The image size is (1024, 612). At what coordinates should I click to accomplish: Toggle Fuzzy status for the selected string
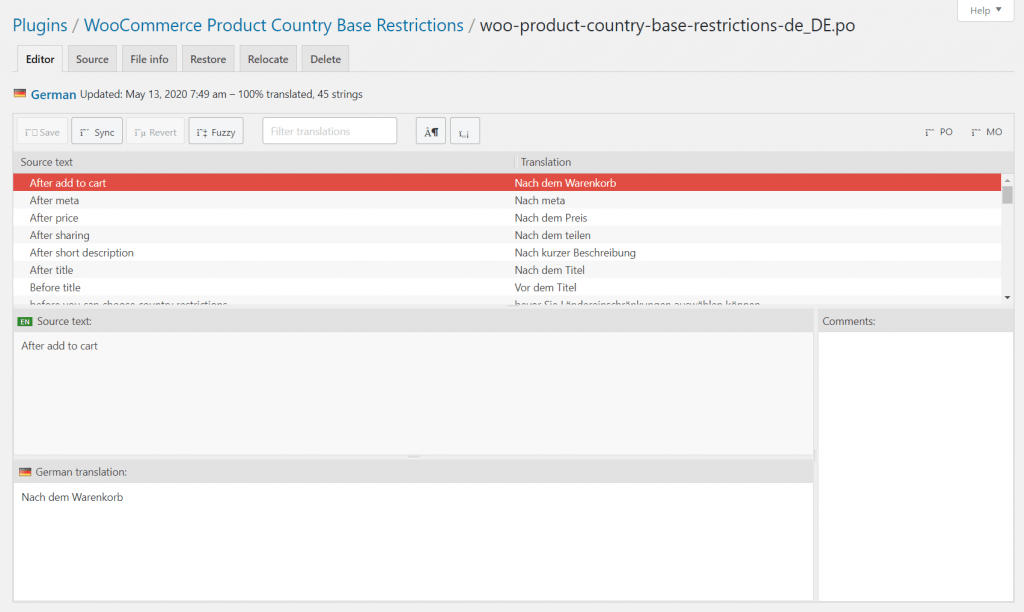pyautogui.click(x=216, y=132)
